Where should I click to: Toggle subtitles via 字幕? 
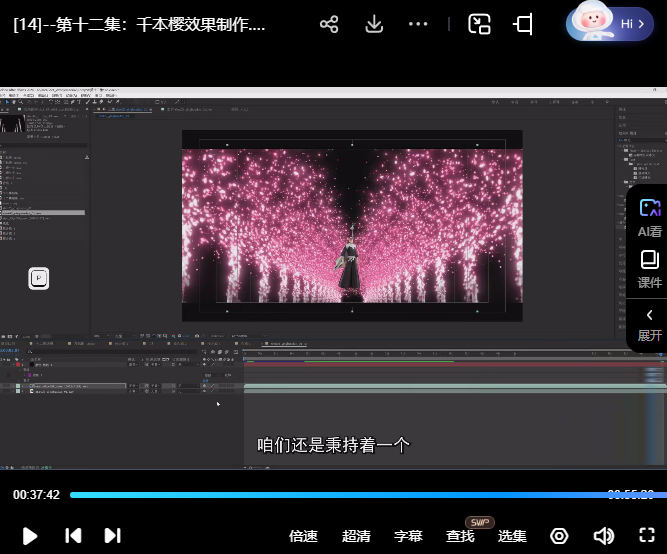408,536
